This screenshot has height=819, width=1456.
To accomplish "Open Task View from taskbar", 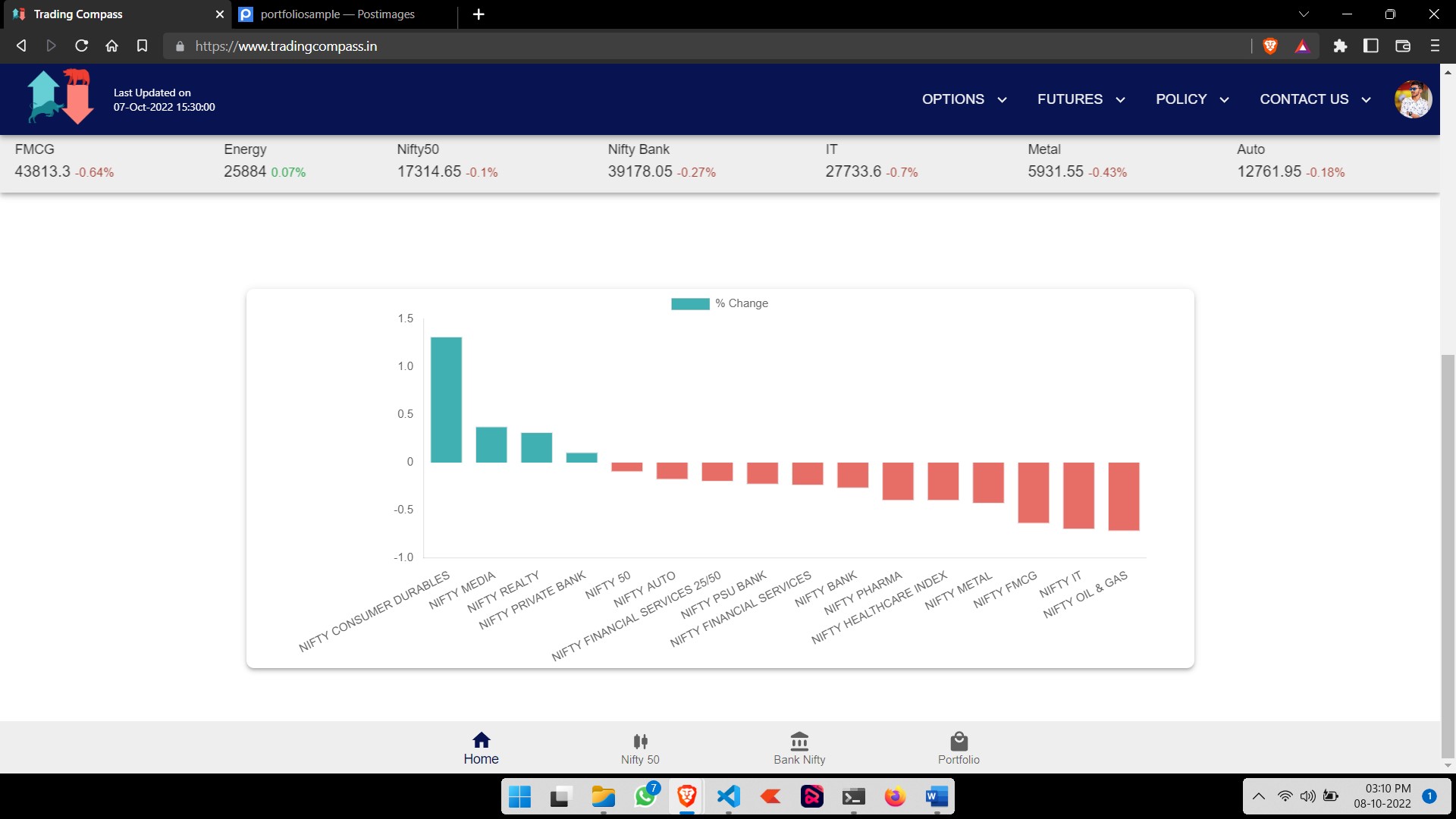I will tap(560, 796).
